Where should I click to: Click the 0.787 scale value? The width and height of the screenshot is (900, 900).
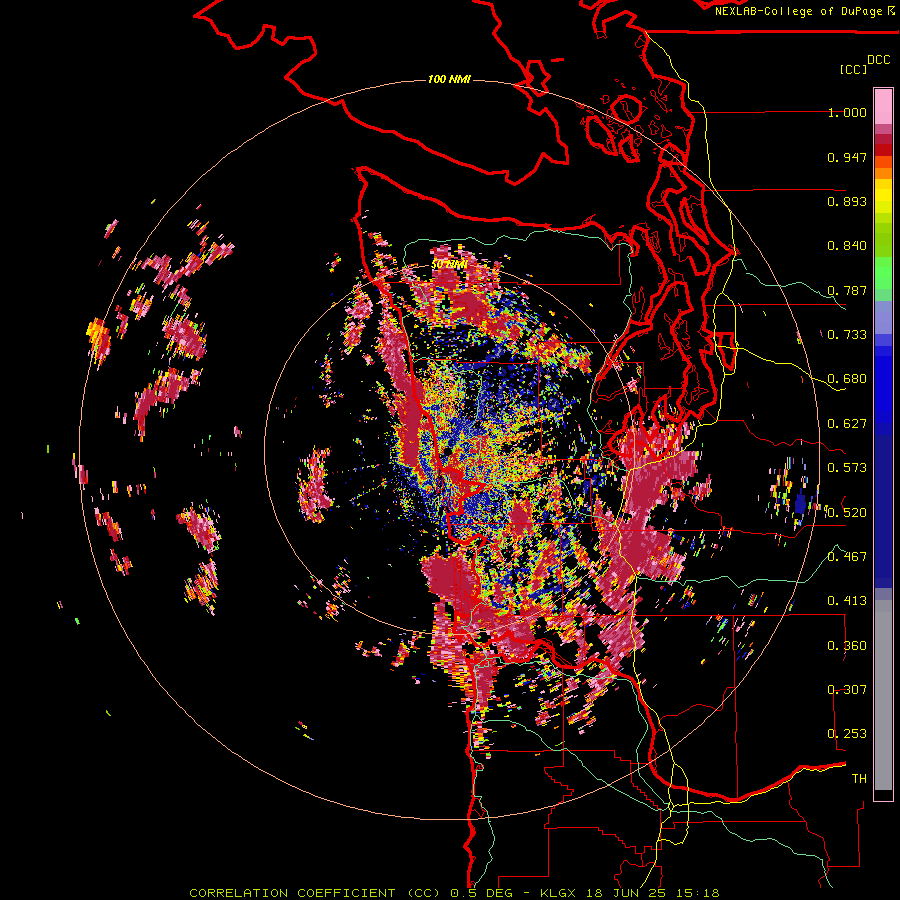[x=847, y=290]
